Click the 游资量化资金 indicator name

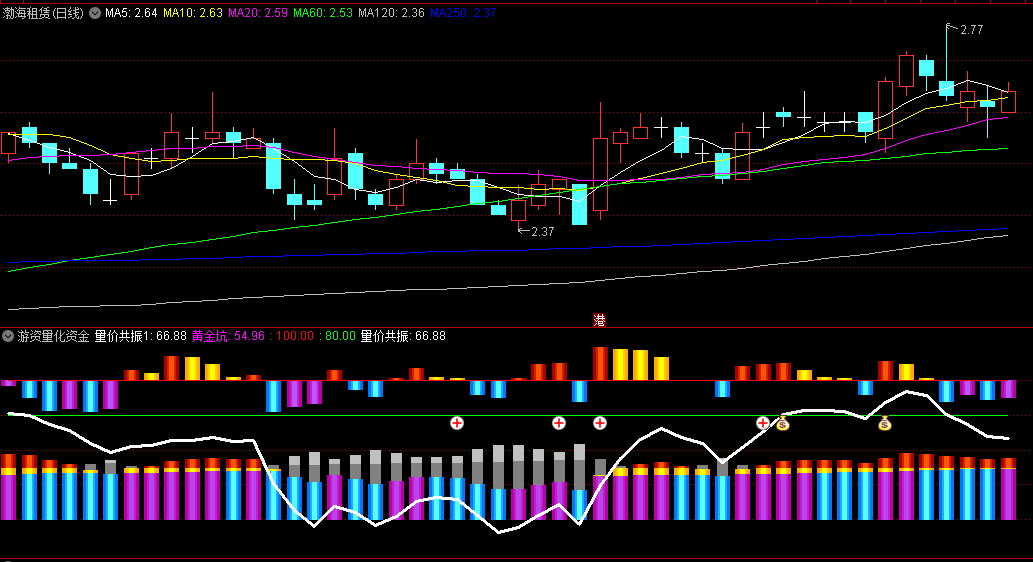click(x=53, y=336)
